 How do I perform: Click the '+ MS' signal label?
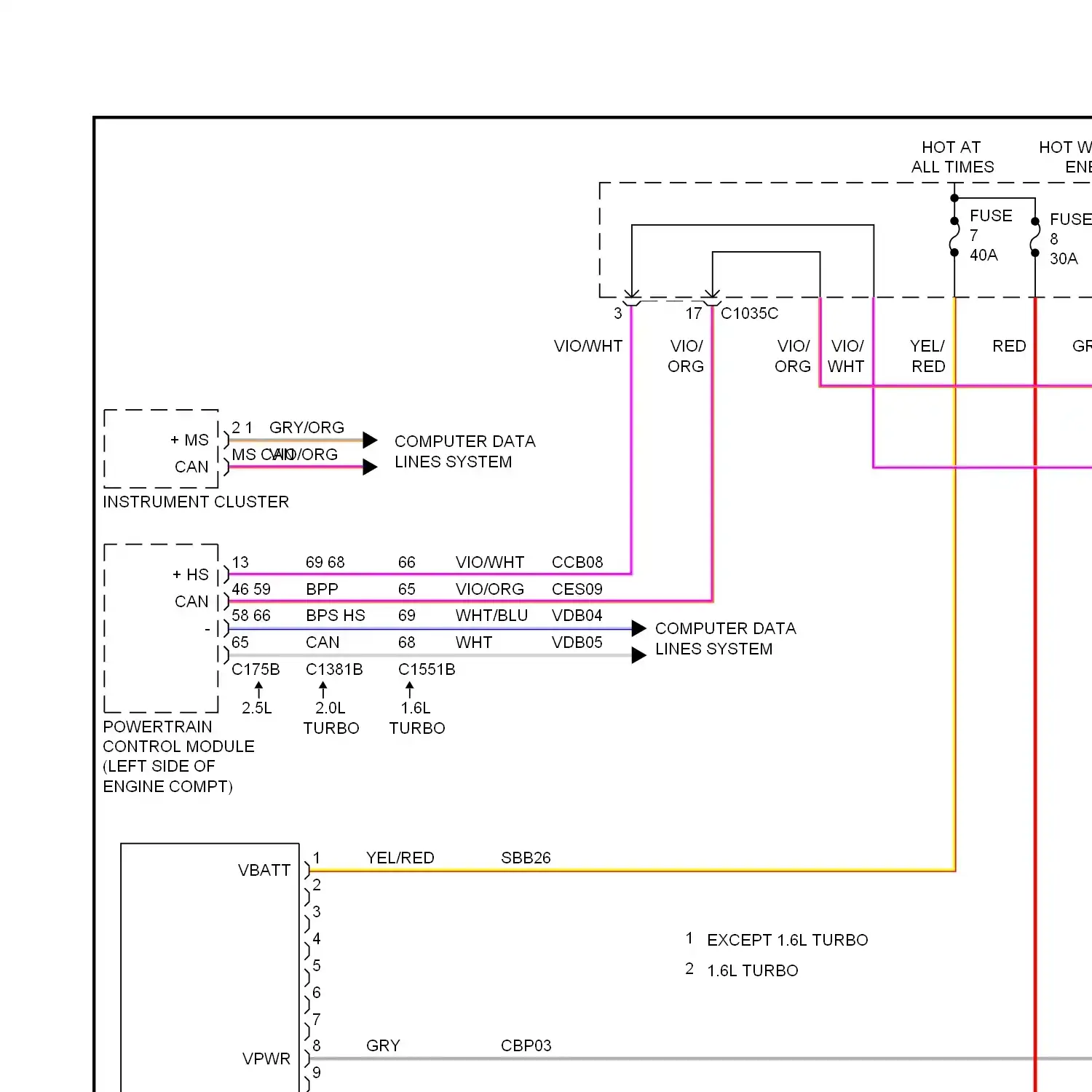click(189, 440)
